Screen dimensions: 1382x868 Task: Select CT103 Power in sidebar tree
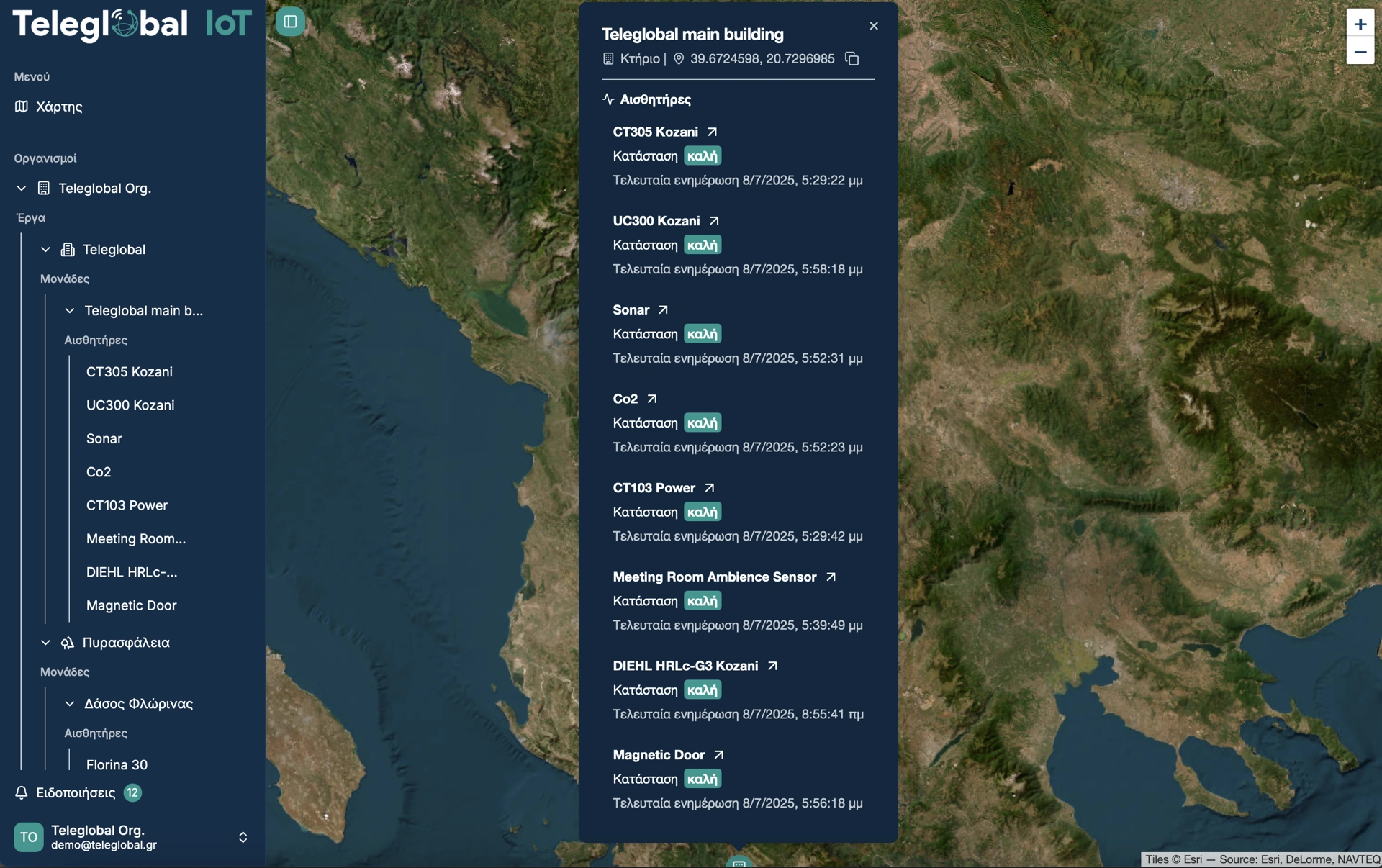pos(127,505)
